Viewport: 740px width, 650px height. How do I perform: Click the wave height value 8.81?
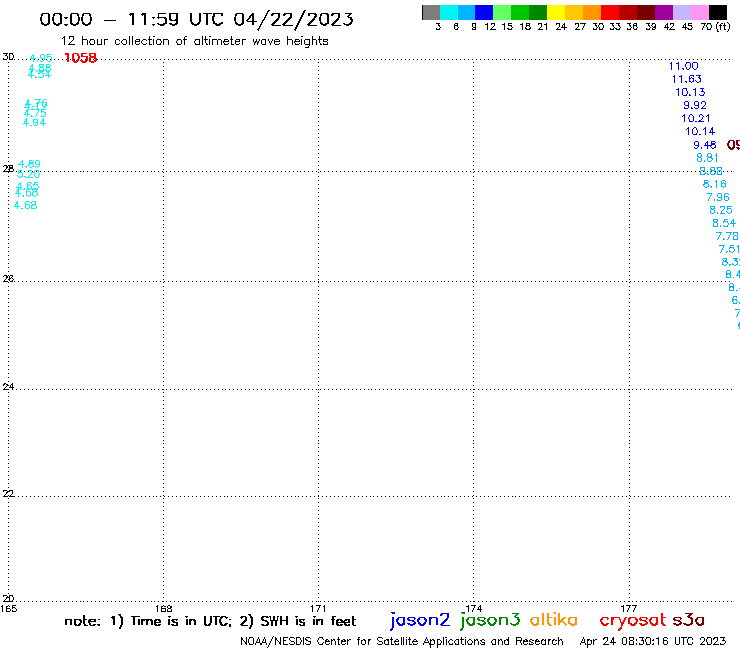point(707,158)
